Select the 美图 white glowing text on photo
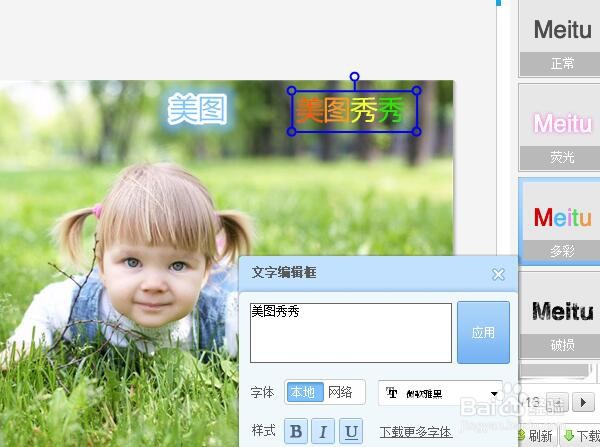 (197, 110)
